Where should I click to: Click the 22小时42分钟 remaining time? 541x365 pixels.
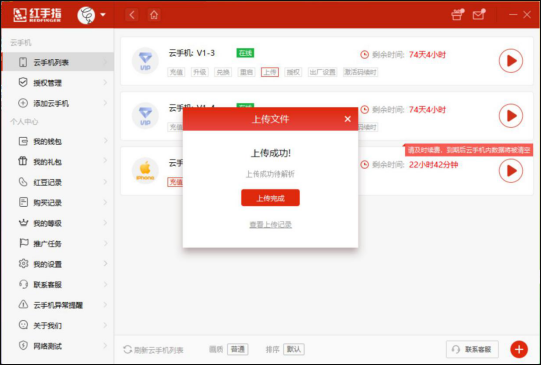tap(433, 165)
